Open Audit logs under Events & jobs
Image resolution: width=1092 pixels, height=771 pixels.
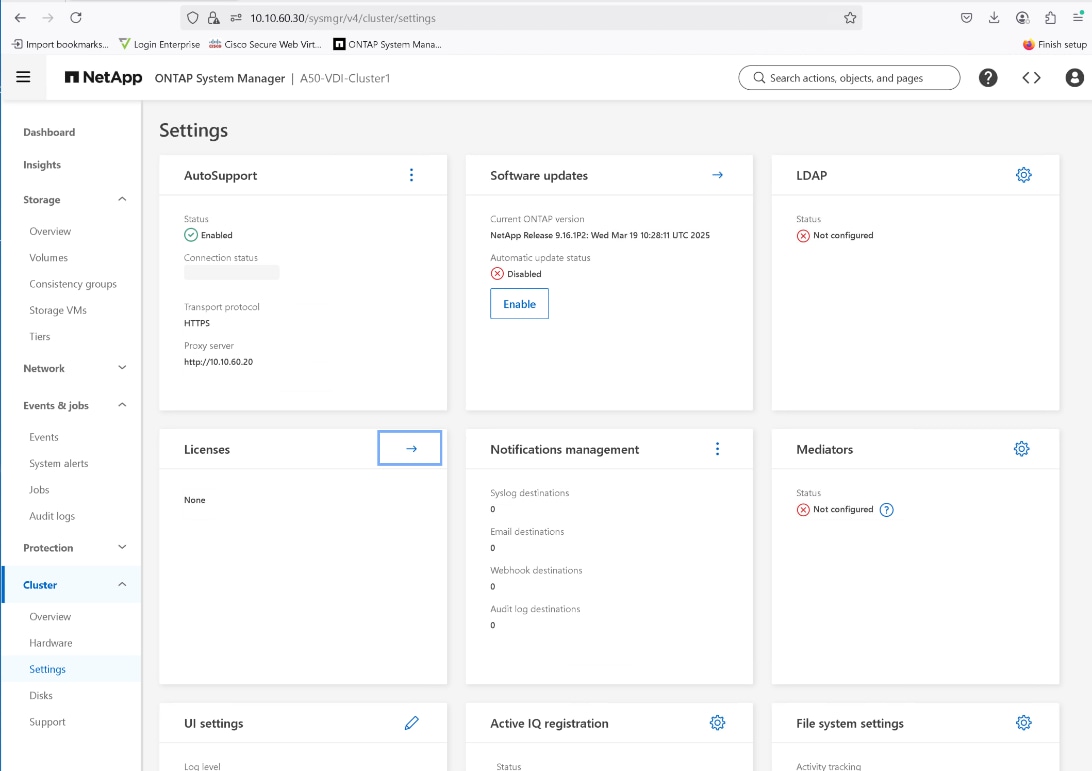tap(52, 516)
